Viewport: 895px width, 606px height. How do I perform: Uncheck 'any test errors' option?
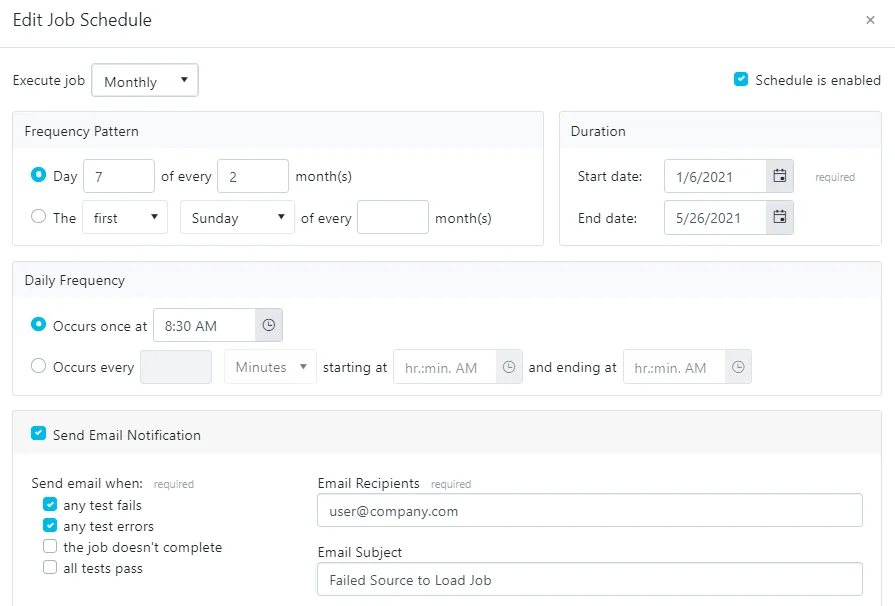pos(50,526)
